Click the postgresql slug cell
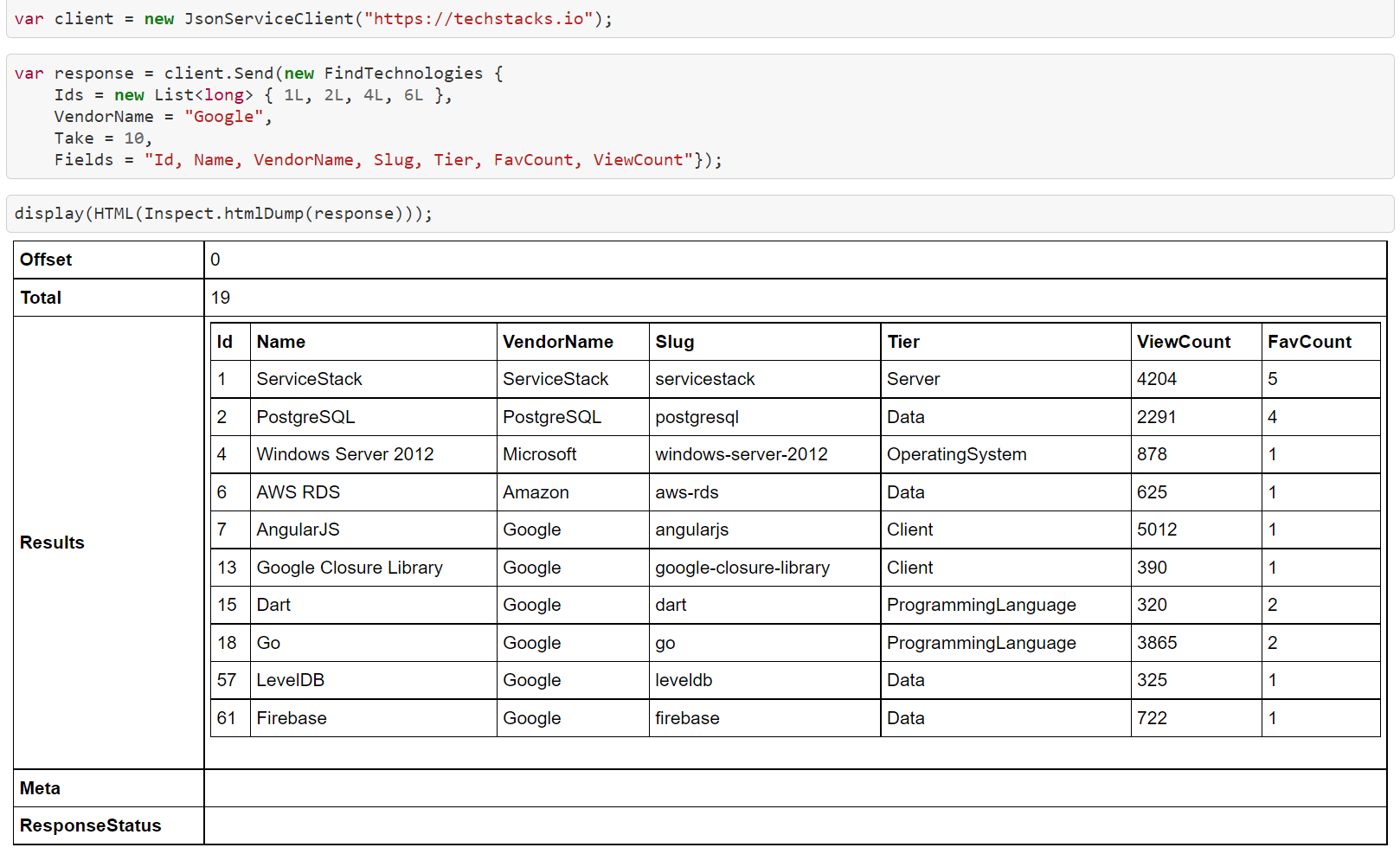The height and width of the screenshot is (854, 1400). 765,417
